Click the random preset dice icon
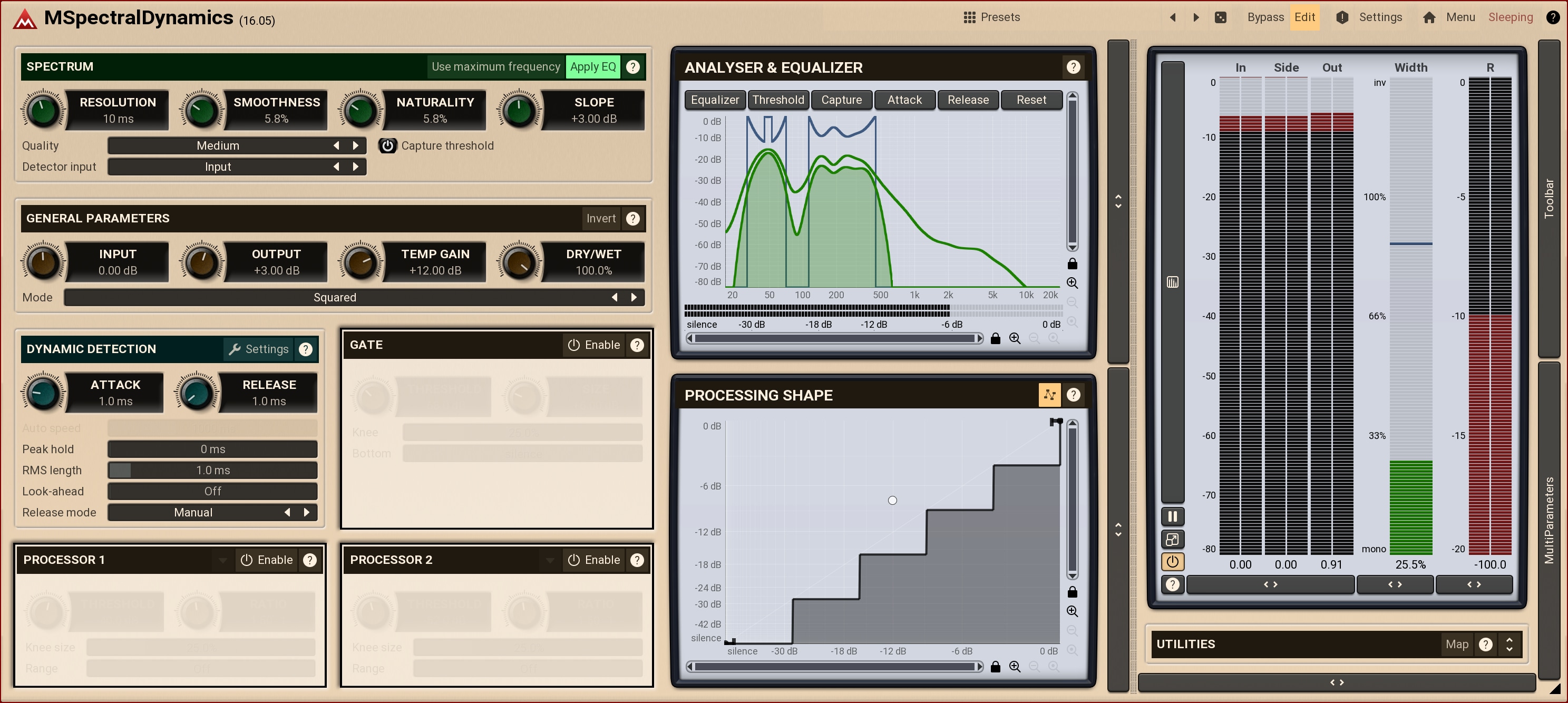 [1221, 17]
